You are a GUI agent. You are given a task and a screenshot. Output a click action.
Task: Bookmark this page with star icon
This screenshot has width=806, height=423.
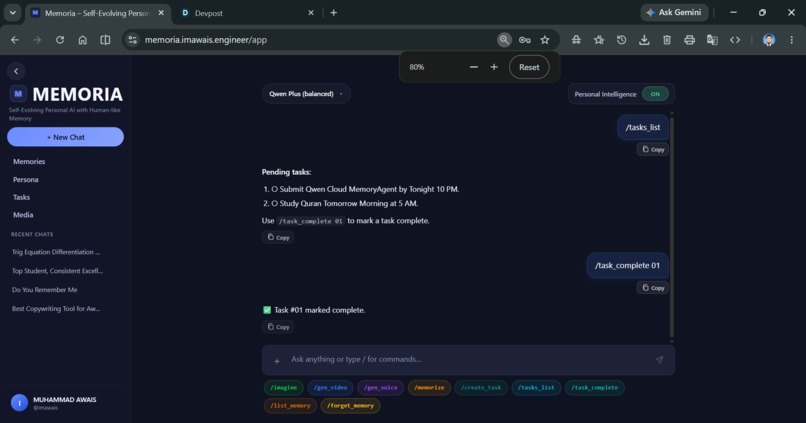pyautogui.click(x=545, y=40)
